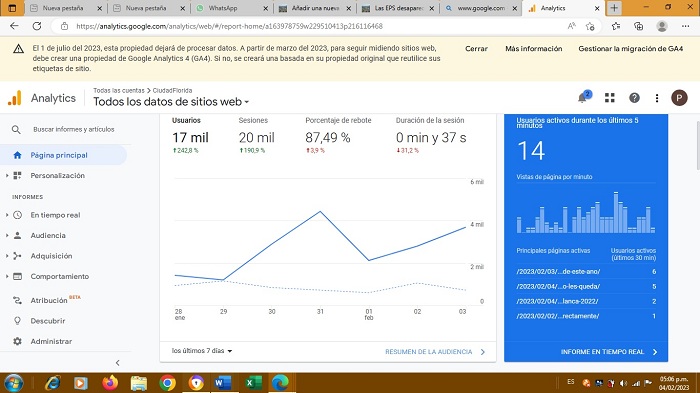Open the three-dot options menu in Analytics header
Screen dimensions: 700x393
(657, 98)
